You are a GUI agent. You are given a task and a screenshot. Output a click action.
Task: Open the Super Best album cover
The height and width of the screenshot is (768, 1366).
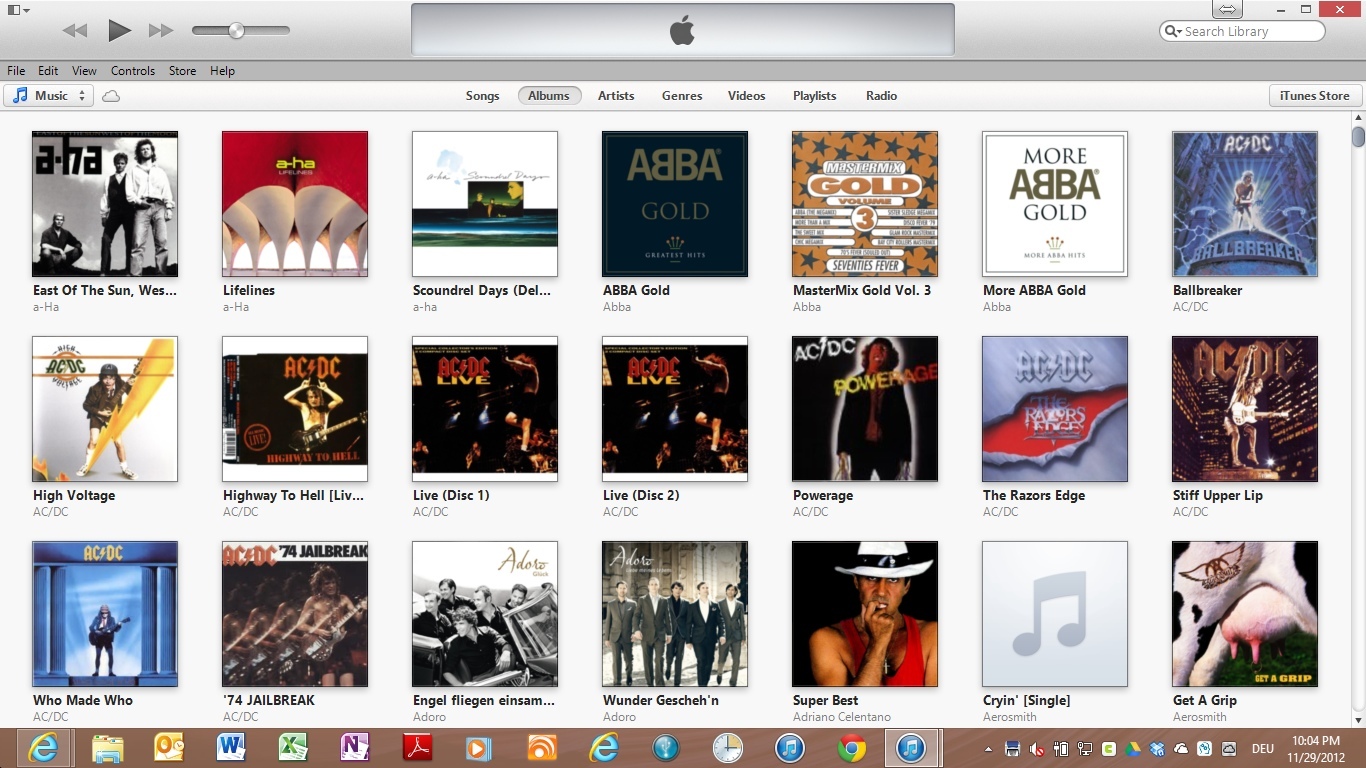pos(865,614)
